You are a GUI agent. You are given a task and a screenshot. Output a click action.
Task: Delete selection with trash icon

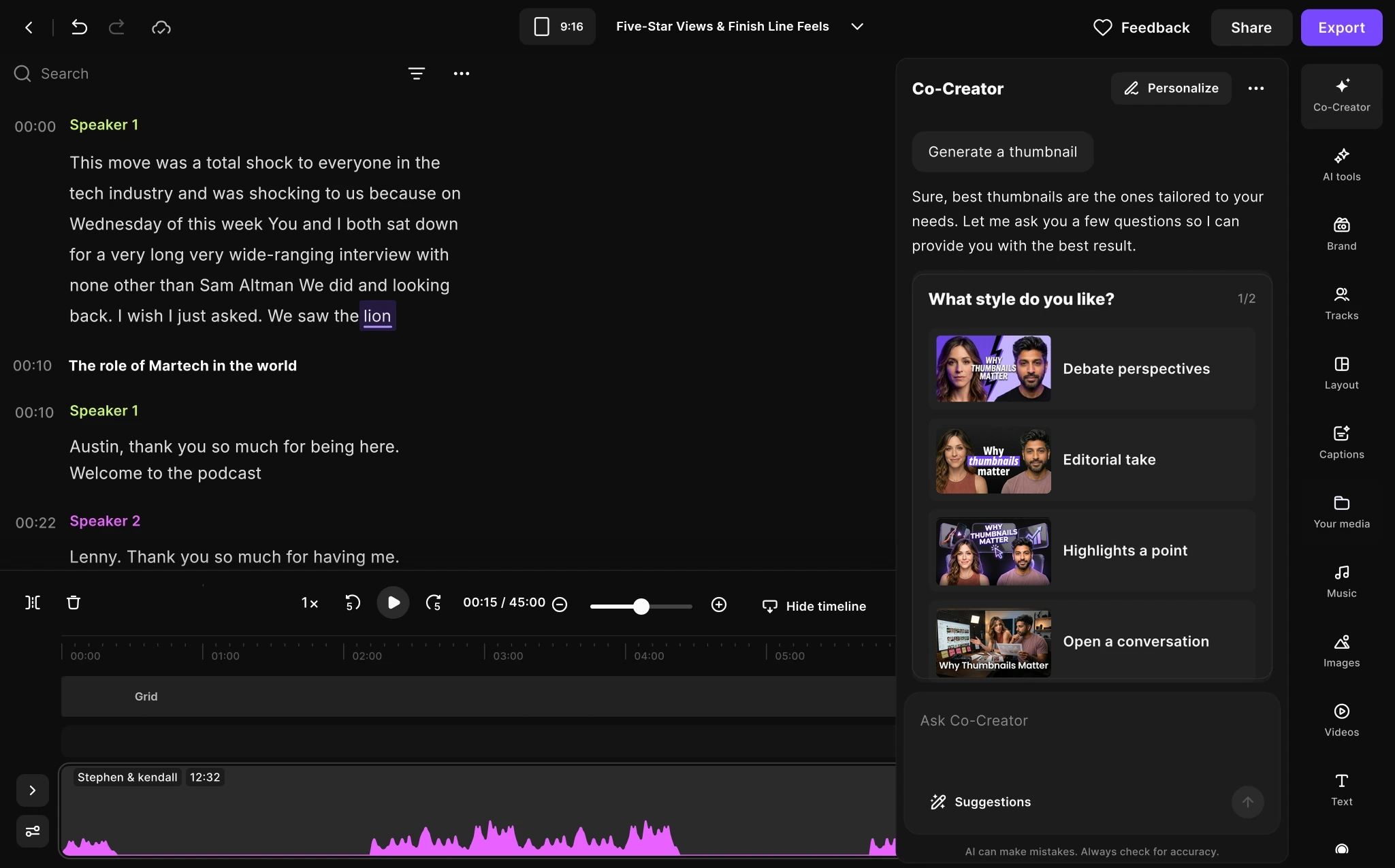(x=74, y=602)
